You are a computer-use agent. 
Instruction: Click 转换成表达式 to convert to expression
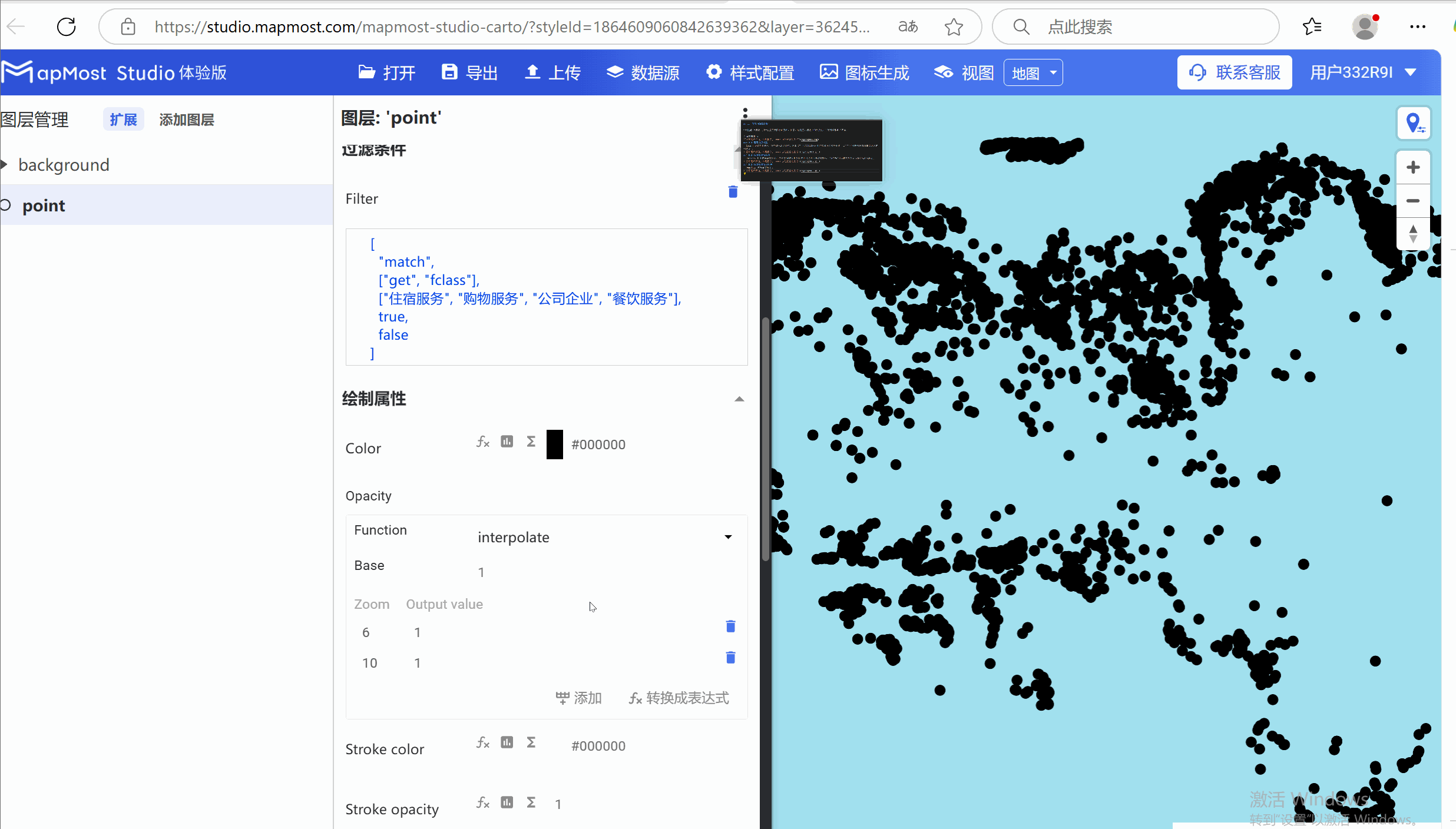[x=679, y=698]
